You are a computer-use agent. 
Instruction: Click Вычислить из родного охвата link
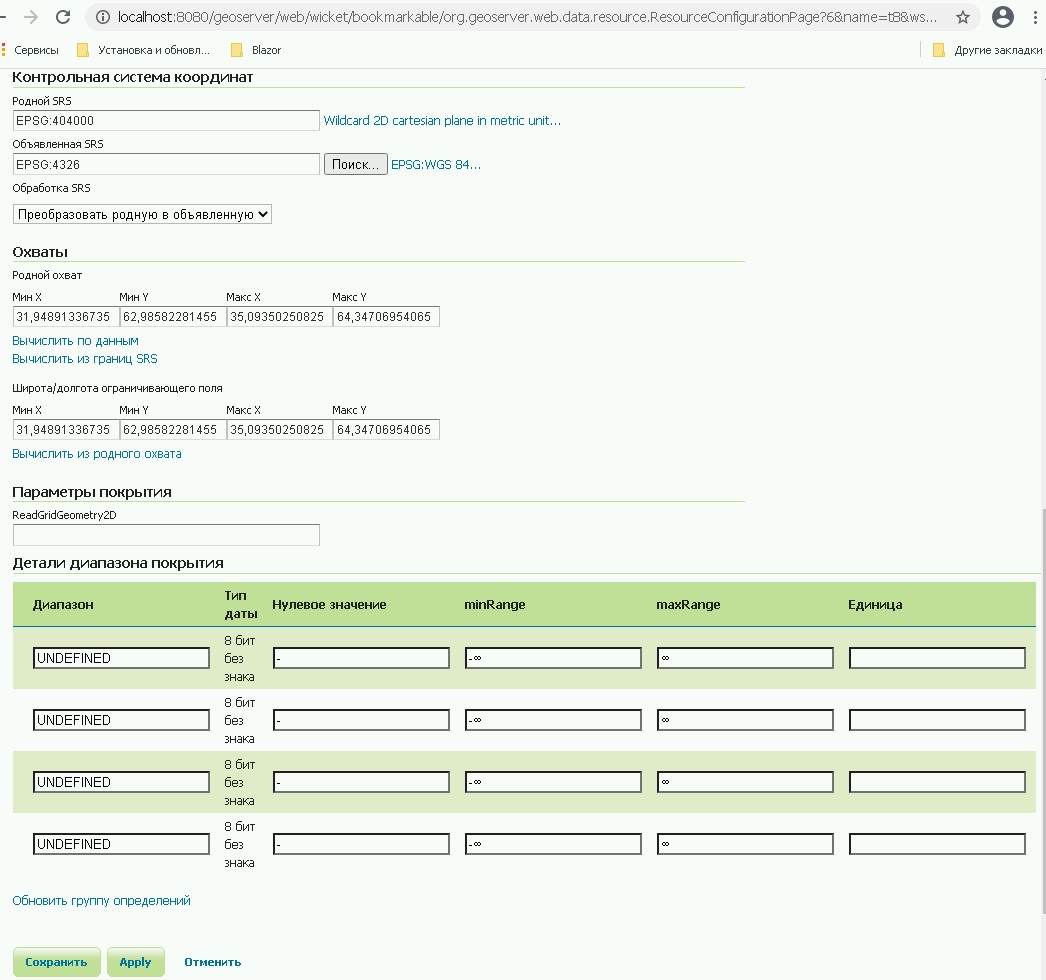click(x=96, y=454)
